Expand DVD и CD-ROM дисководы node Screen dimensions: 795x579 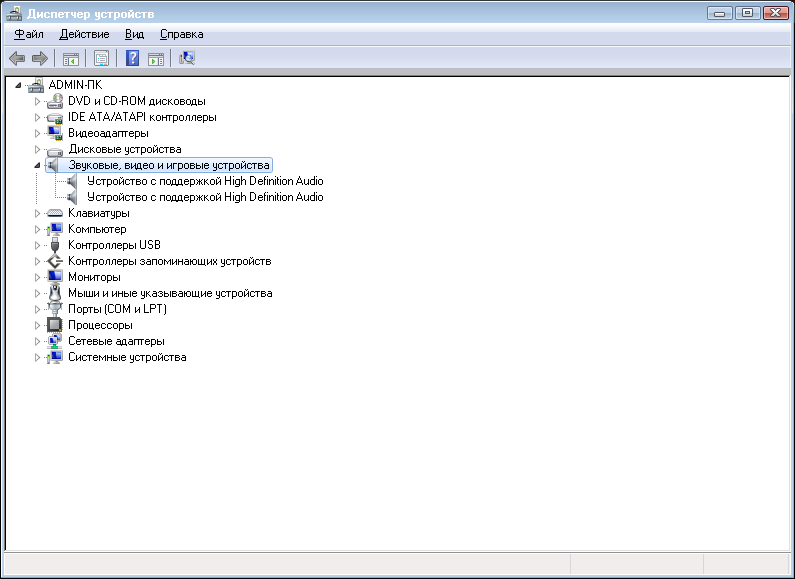(x=37, y=101)
